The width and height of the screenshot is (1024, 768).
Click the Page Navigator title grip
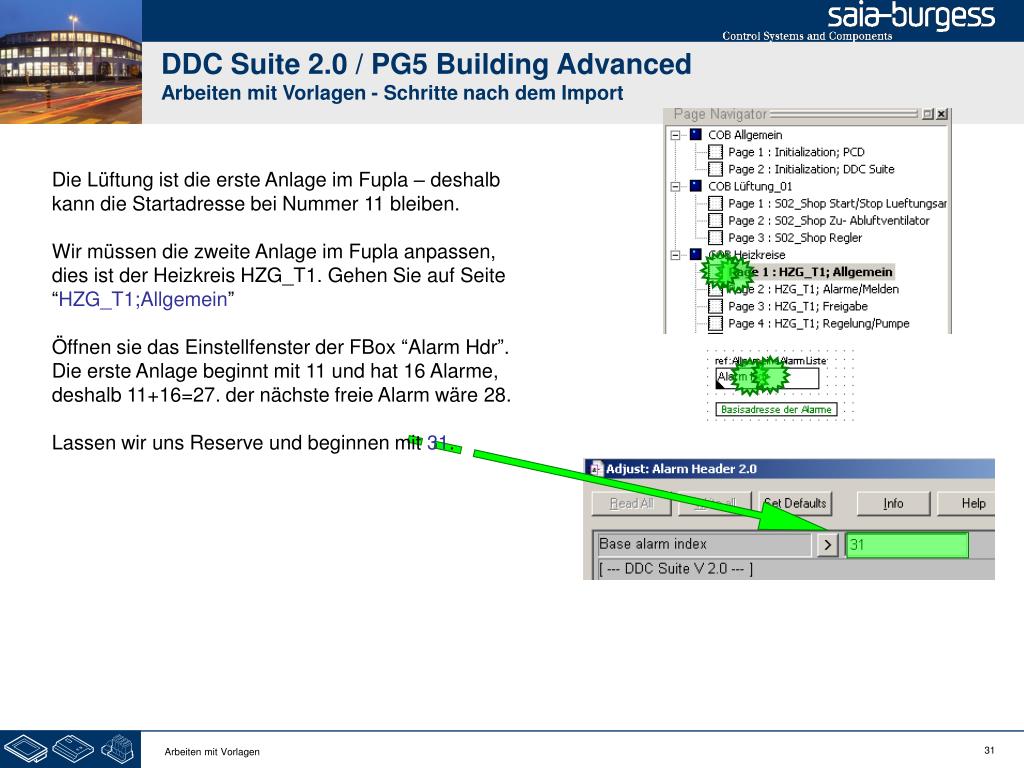pos(843,114)
